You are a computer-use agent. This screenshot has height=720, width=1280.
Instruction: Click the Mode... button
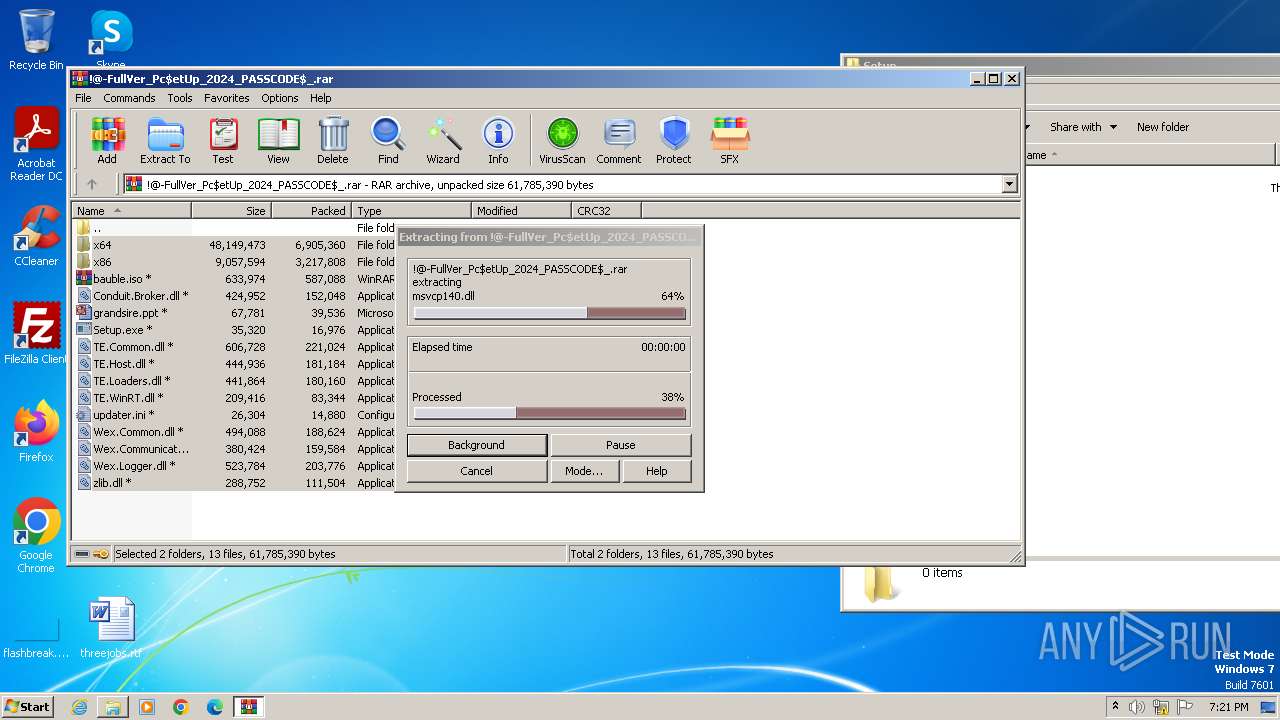pyautogui.click(x=584, y=471)
